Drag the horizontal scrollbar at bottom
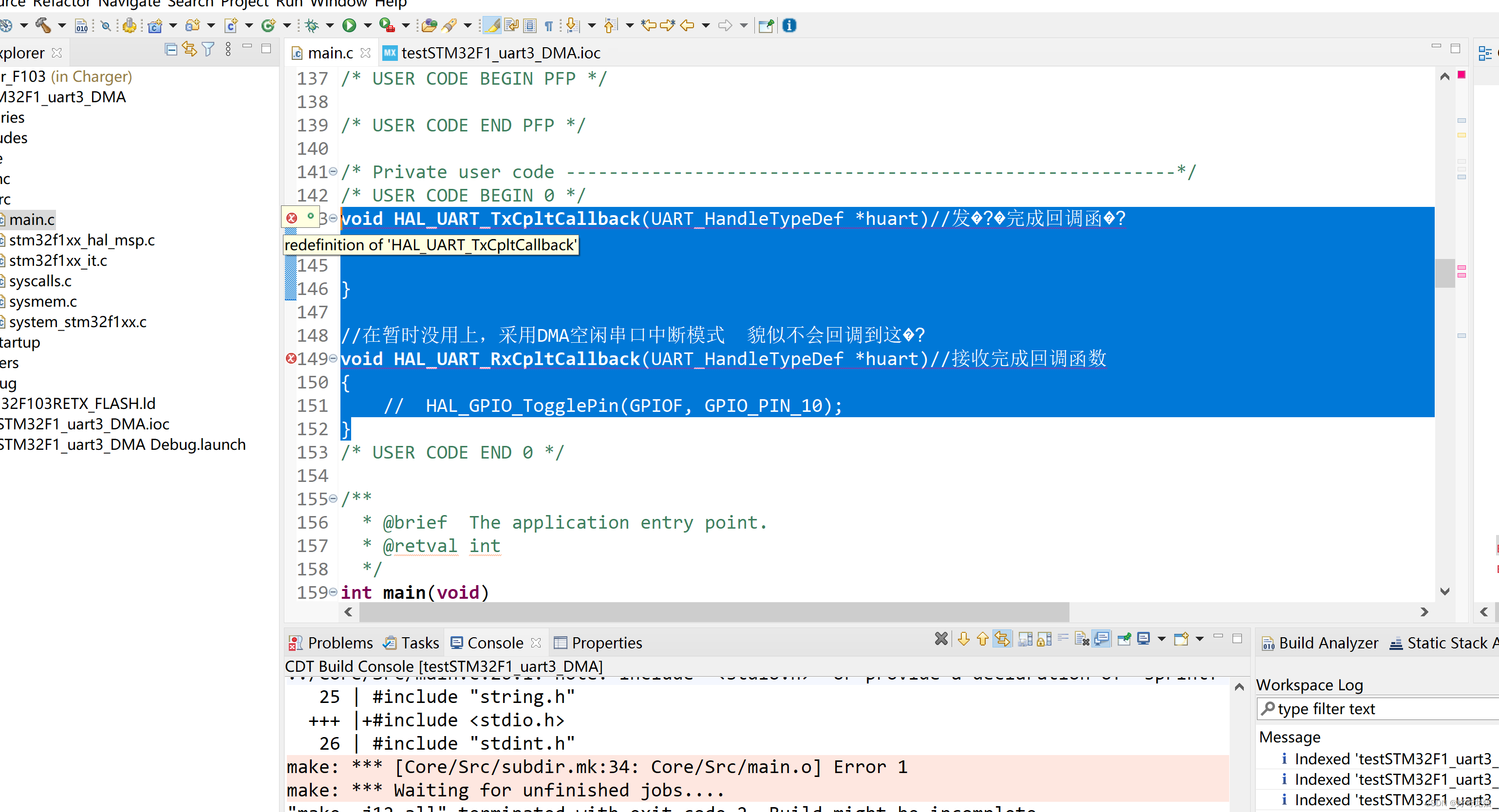This screenshot has height=812, width=1499. tap(707, 611)
